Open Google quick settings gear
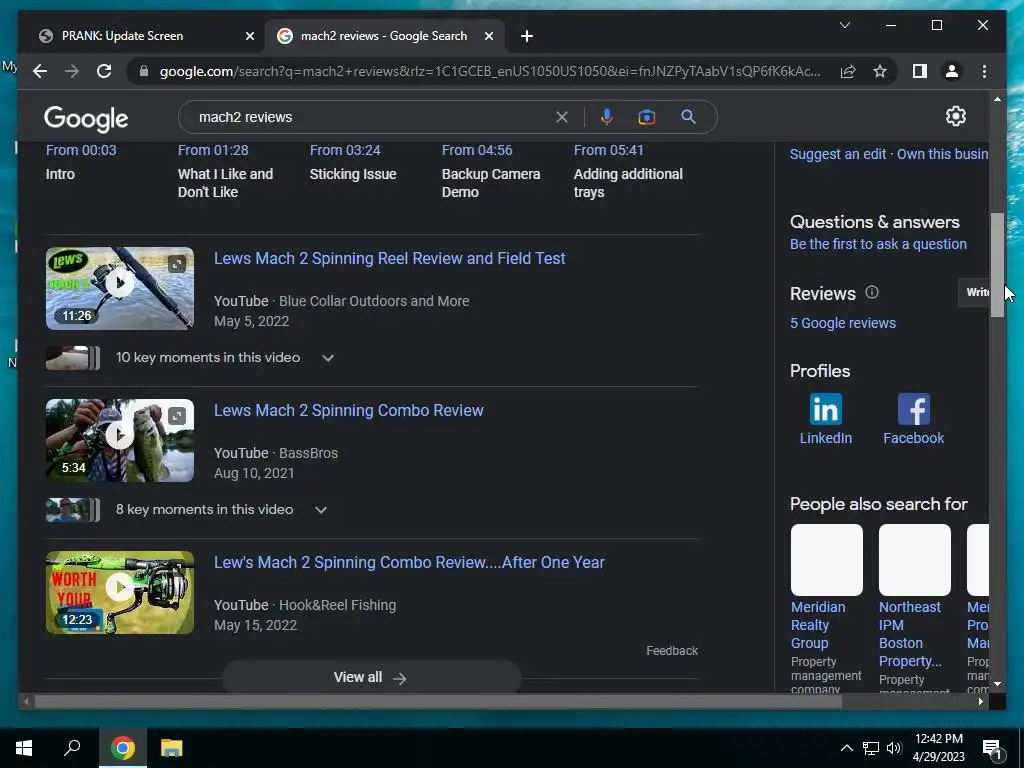 coord(955,116)
